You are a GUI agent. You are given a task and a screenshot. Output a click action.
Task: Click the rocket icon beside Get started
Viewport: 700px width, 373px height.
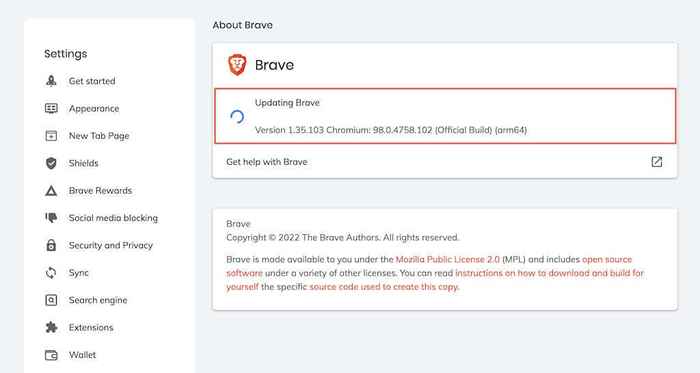point(51,81)
